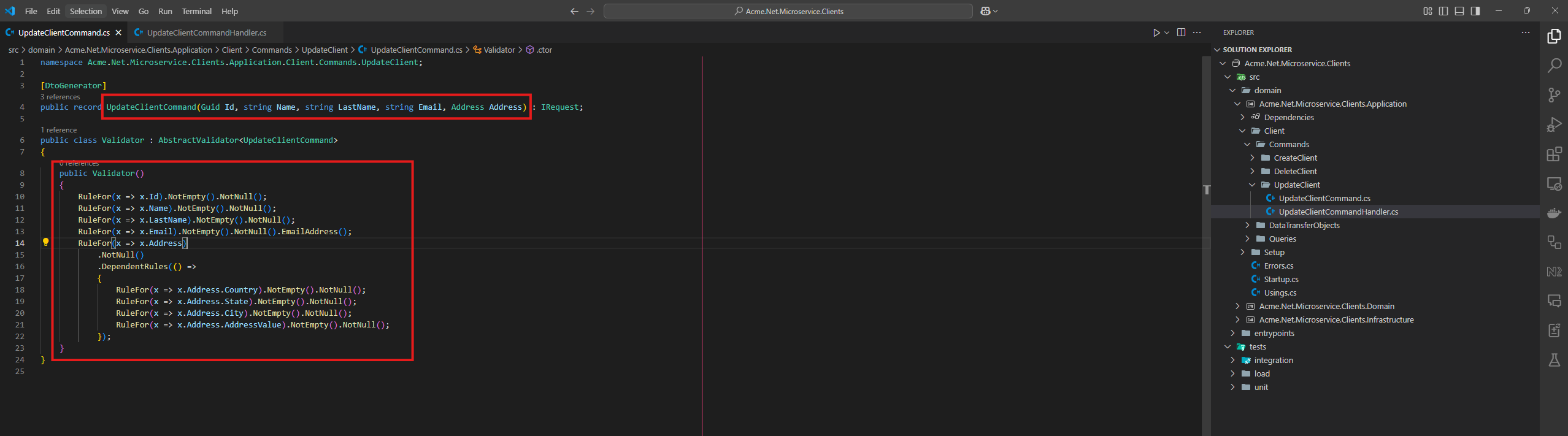Open the File menu
Viewport: 1568px width, 436px height.
pyautogui.click(x=31, y=11)
